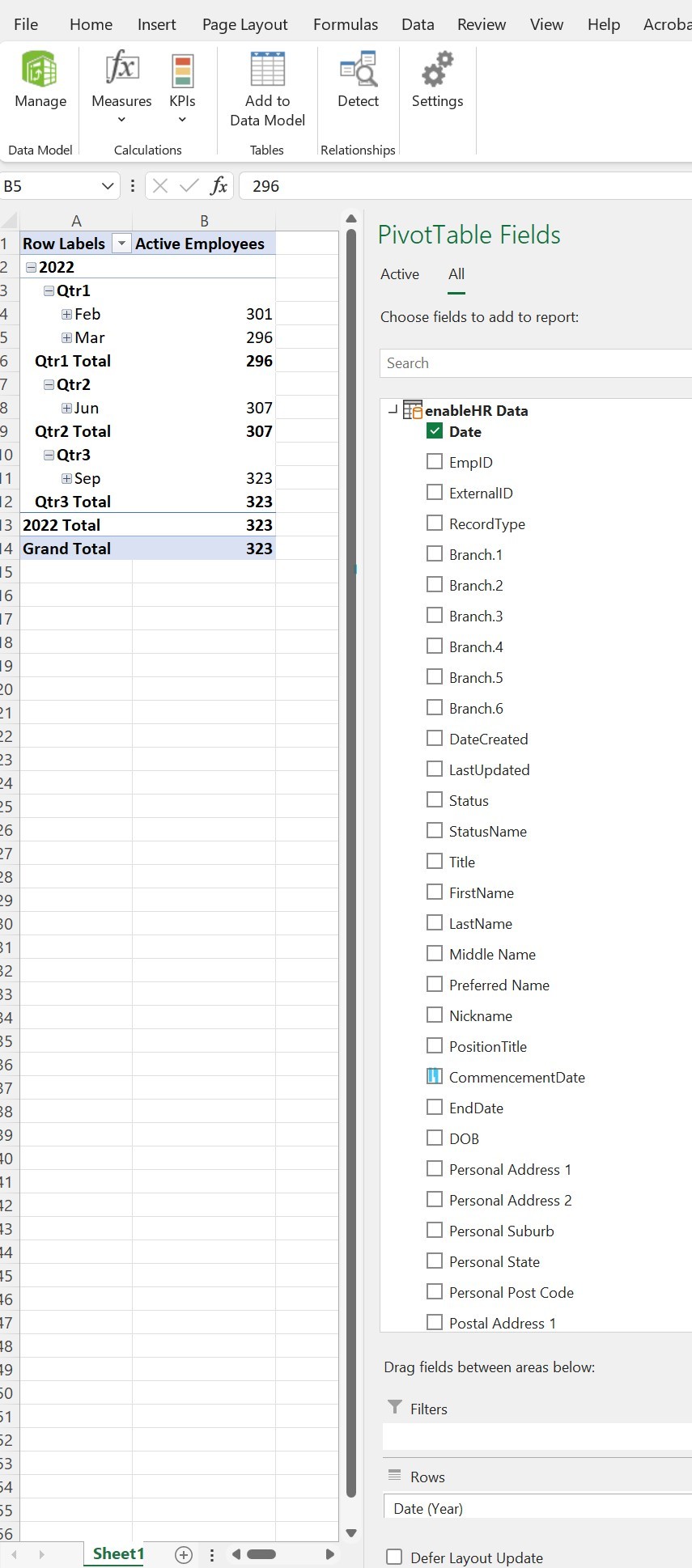Switch to the Home ribbon tab
Screen dimensions: 692x1568
[91, 24]
